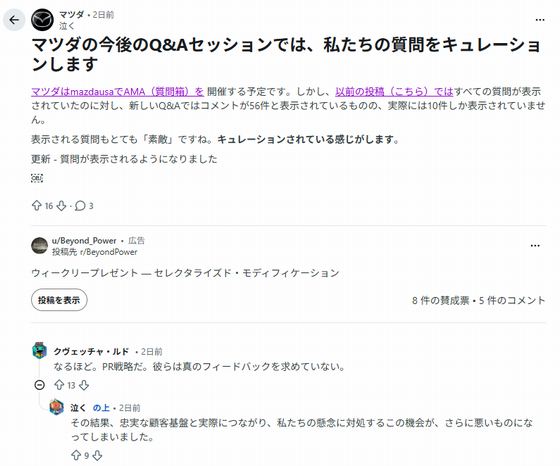Screen dimensions: 560x466
Task: Click the reply text その結果、忠実な顧客基盤
Action: 302,430
